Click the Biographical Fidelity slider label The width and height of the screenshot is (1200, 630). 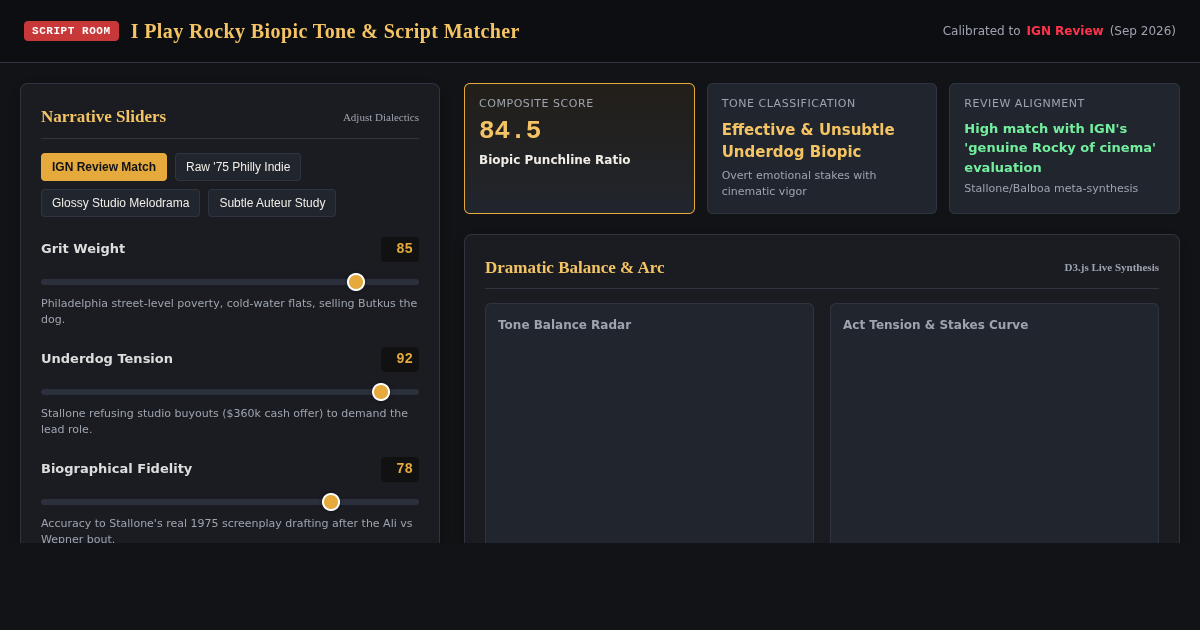tap(116, 469)
